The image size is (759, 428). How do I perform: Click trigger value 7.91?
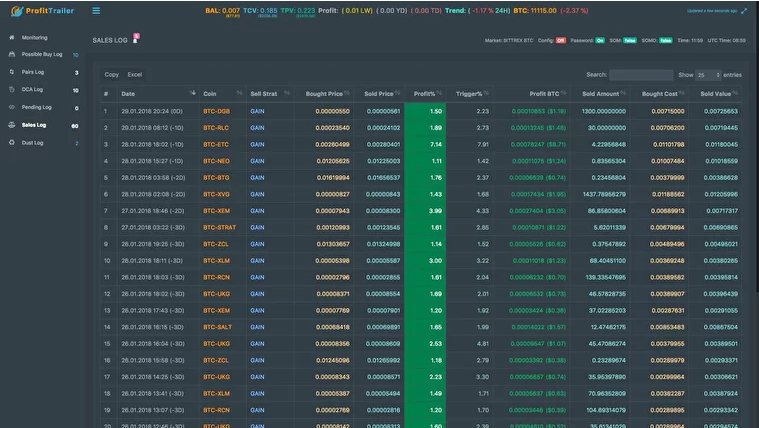(x=483, y=144)
